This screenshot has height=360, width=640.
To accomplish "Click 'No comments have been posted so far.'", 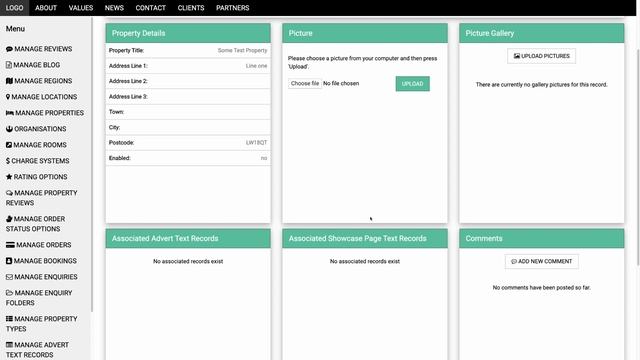I will pos(541,287).
